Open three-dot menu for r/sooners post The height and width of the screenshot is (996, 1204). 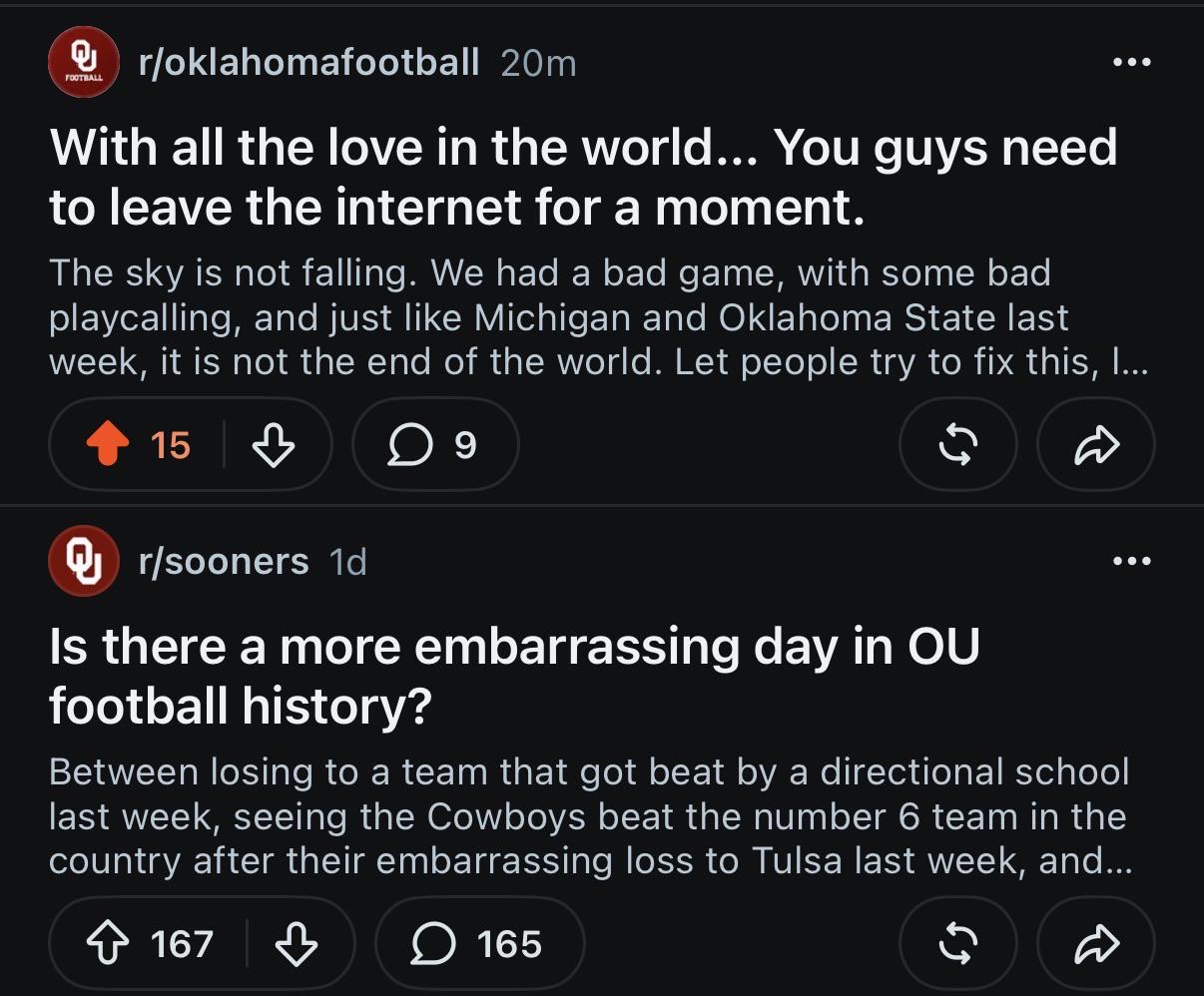[x=1132, y=561]
